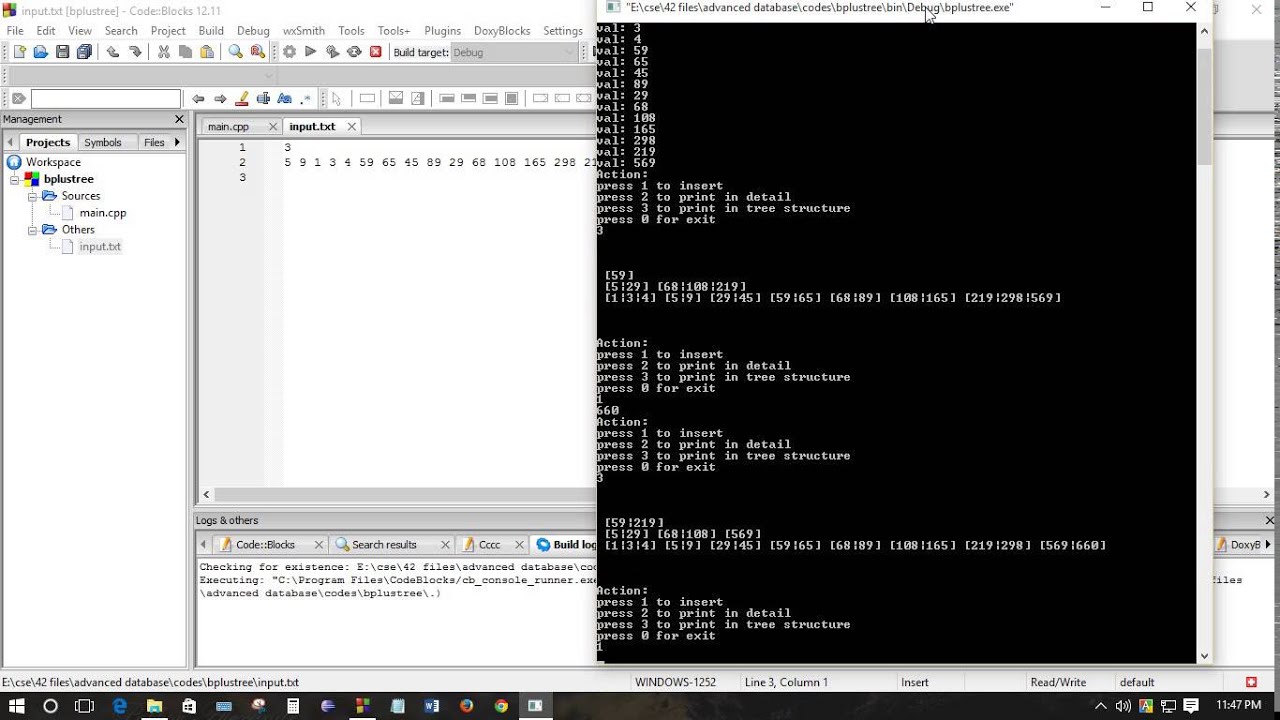Open Firefox from the taskbar
The width and height of the screenshot is (1280, 720).
(466, 706)
